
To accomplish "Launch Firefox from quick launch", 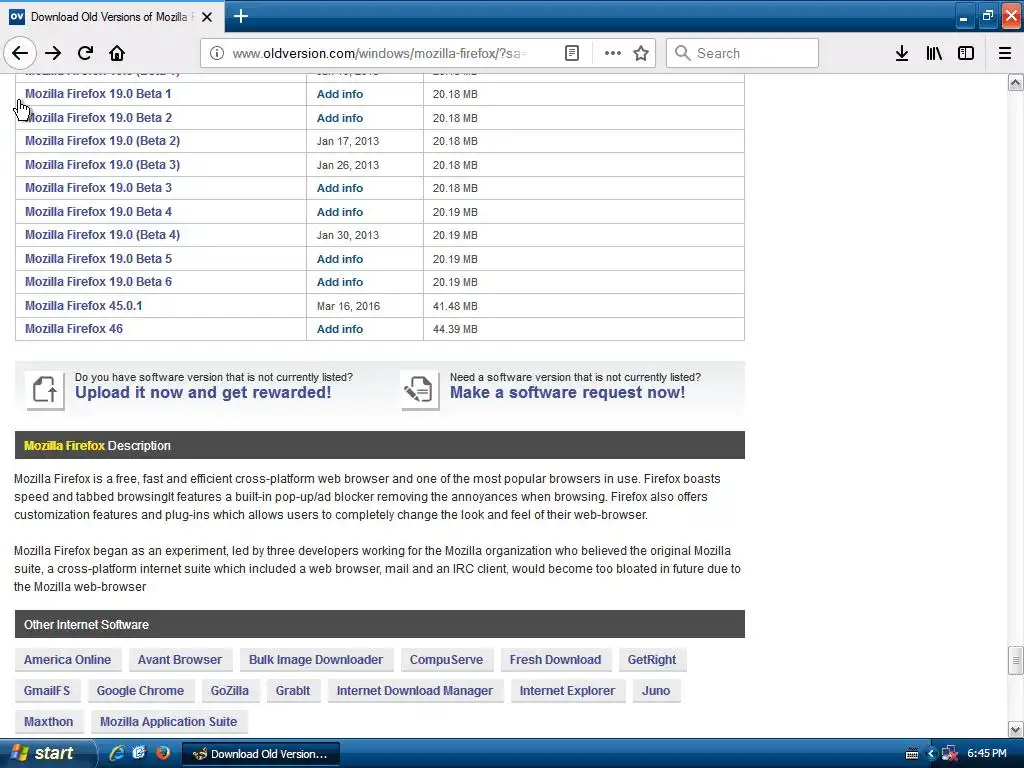I will pos(163,753).
